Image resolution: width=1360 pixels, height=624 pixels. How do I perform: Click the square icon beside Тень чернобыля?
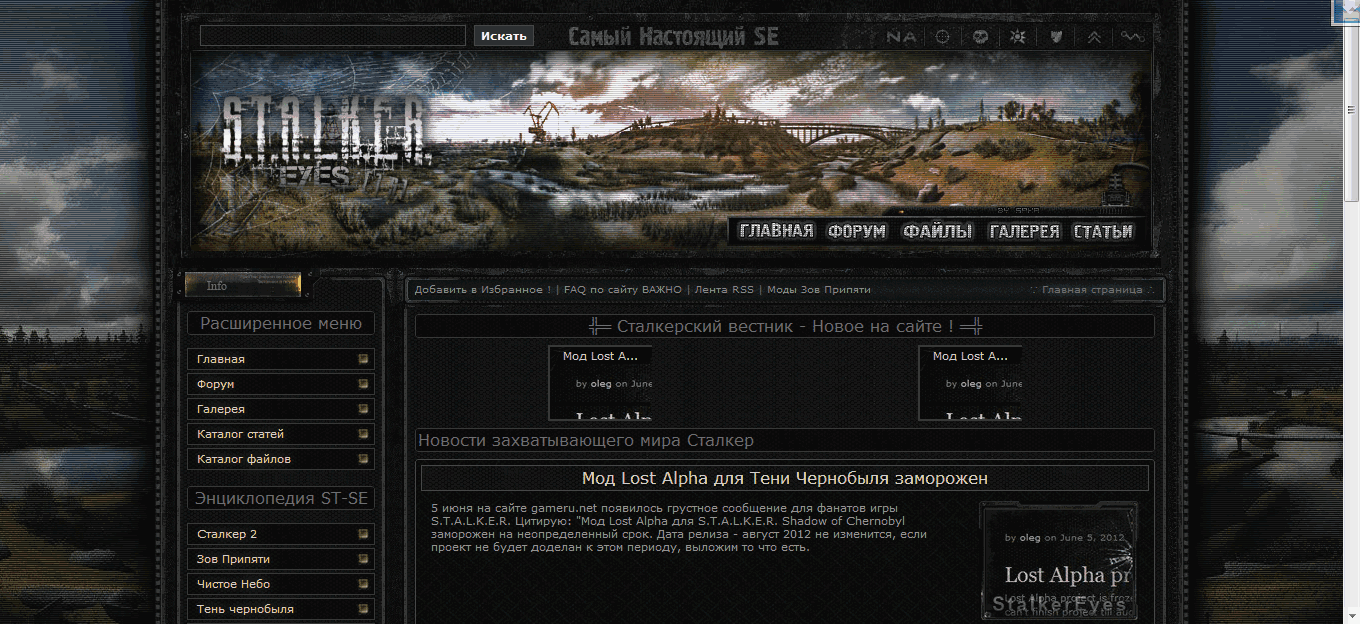[364, 609]
